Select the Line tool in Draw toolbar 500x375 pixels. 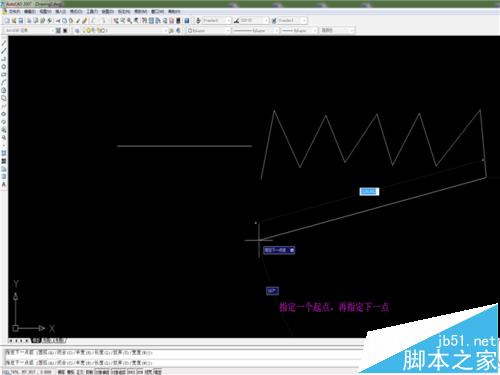(x=4, y=43)
